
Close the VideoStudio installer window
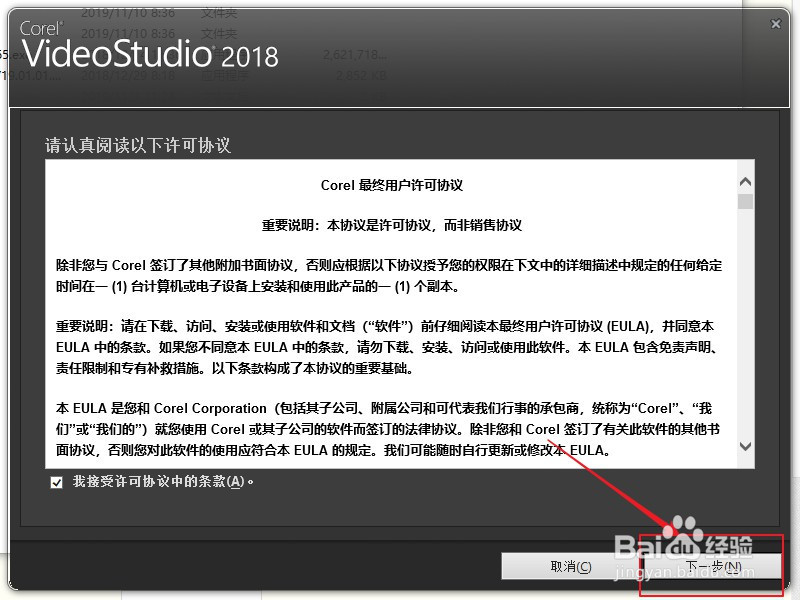point(776,24)
